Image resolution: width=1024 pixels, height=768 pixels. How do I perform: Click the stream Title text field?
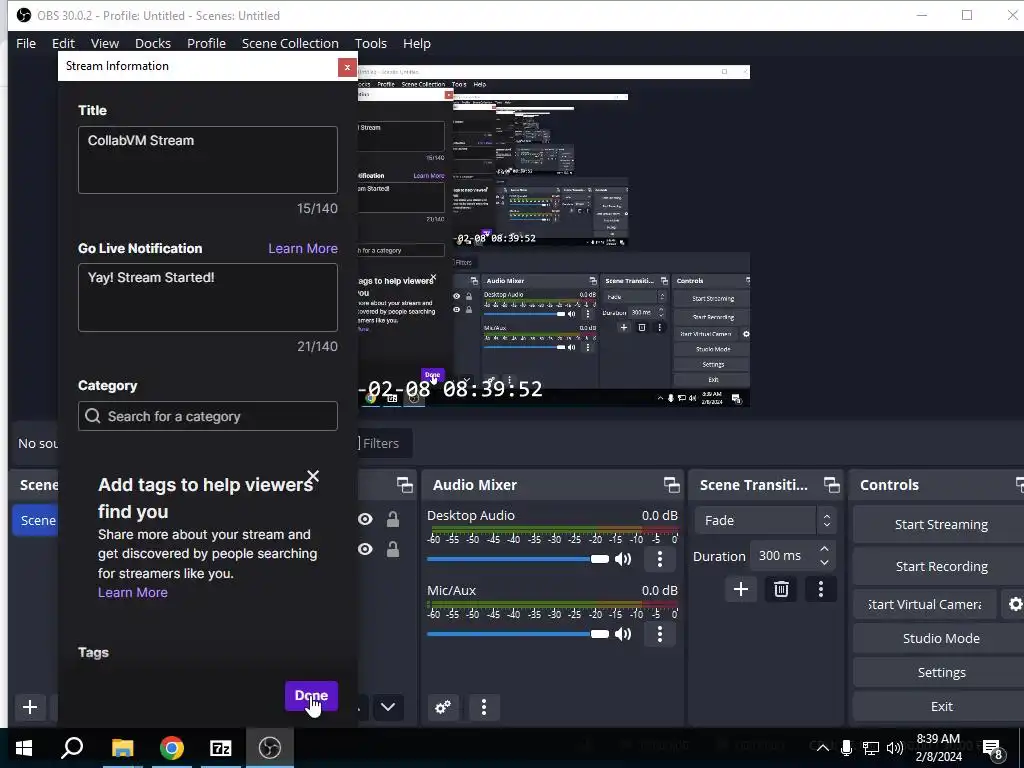coord(208,160)
